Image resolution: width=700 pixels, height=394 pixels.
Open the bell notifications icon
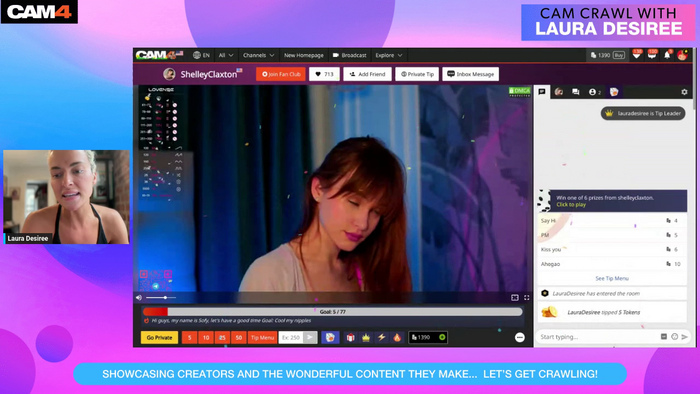[x=667, y=55]
